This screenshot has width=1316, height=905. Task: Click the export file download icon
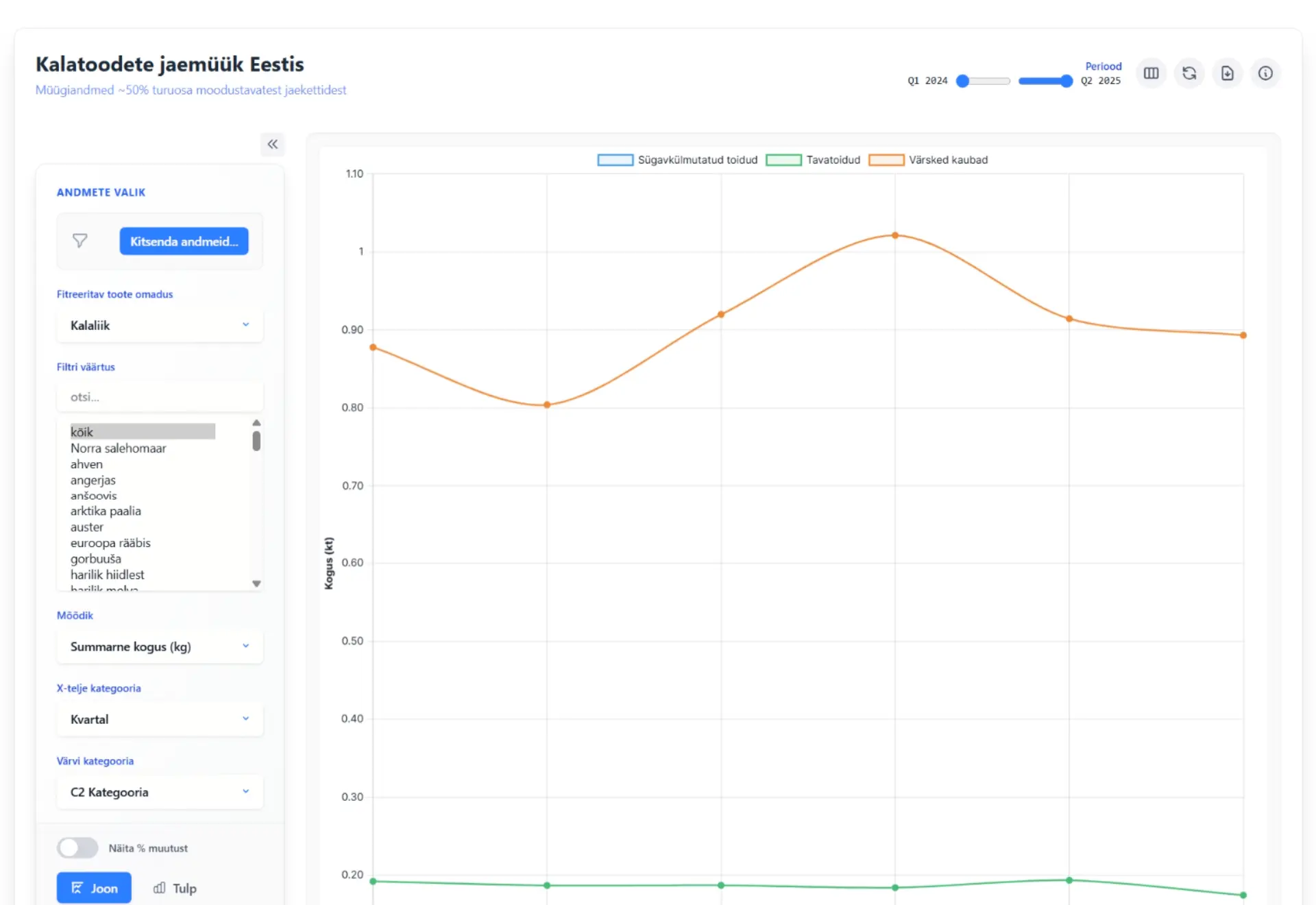tap(1227, 73)
